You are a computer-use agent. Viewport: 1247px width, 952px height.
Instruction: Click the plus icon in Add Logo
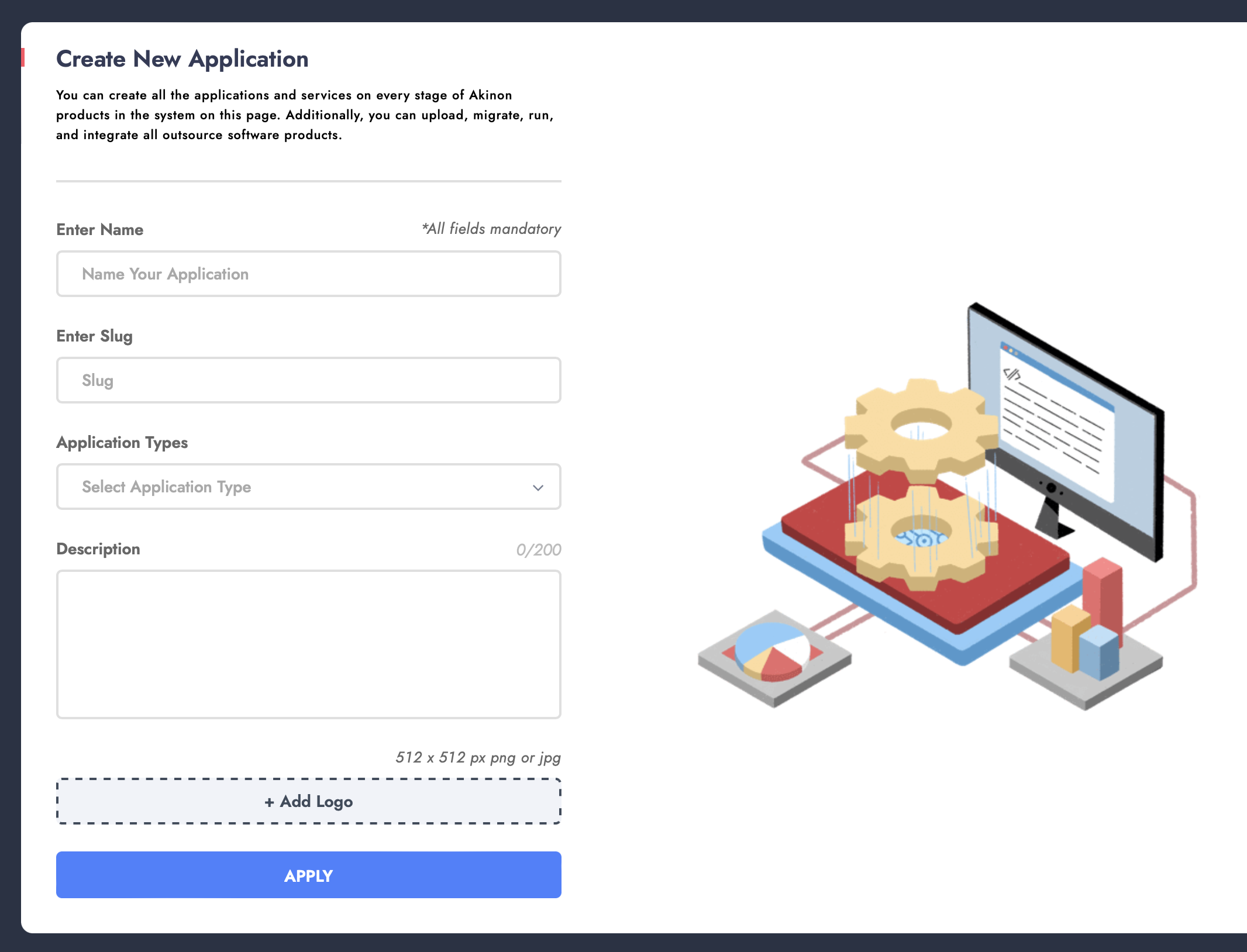[x=269, y=802]
